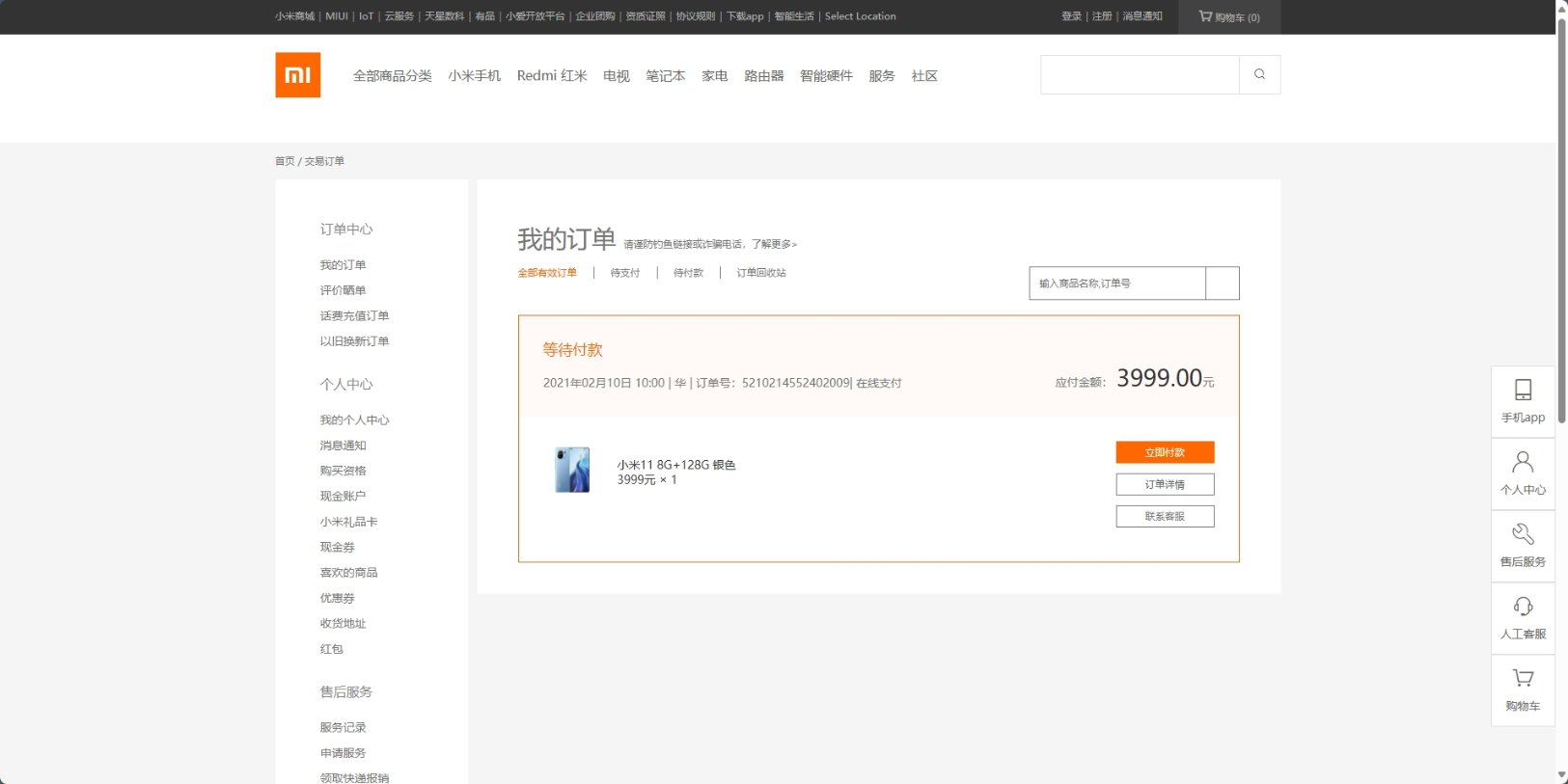
Task: Open 收货地址 in left sidebar
Action: click(344, 624)
